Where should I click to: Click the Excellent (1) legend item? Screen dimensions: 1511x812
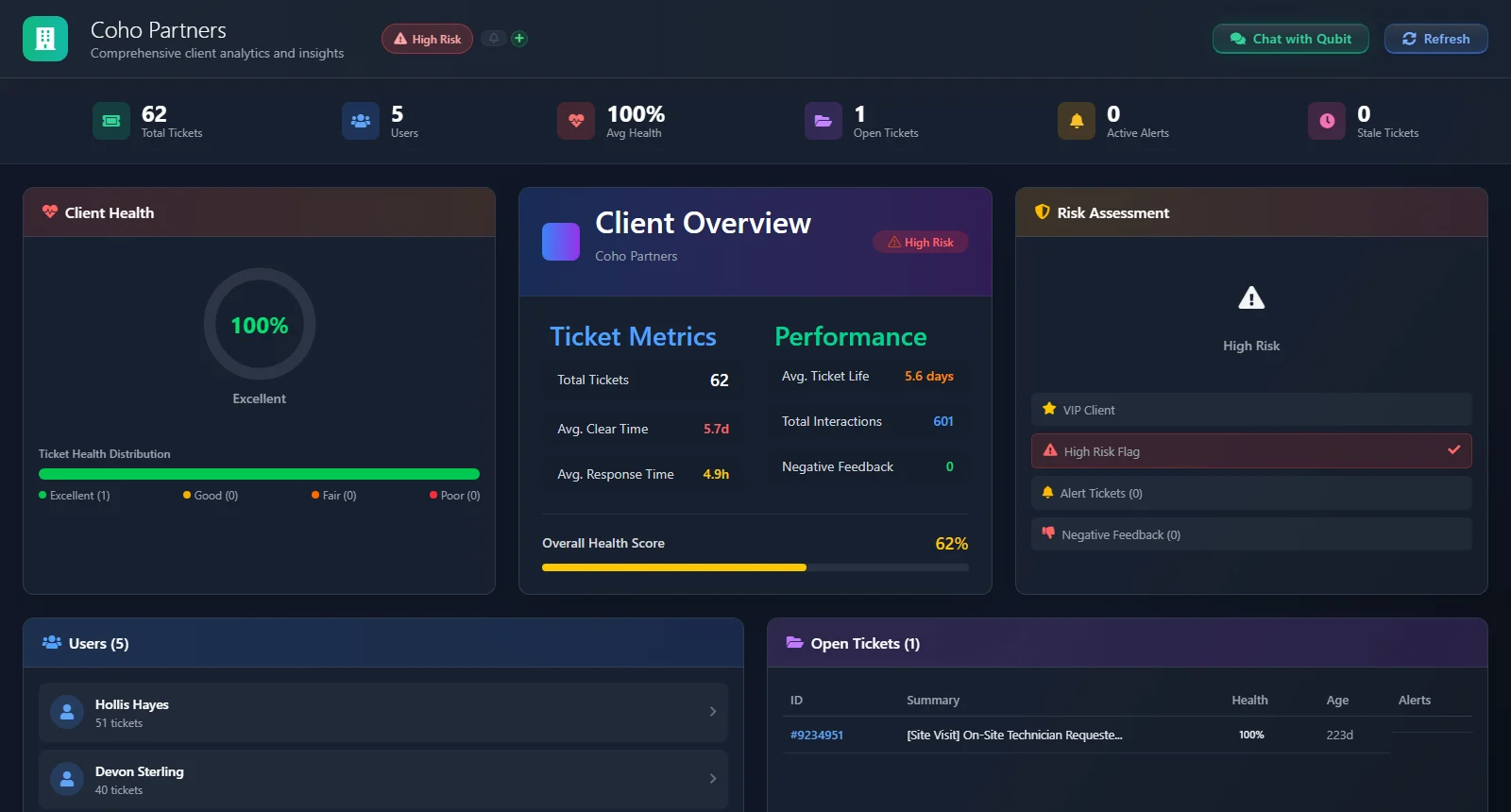tap(75, 496)
